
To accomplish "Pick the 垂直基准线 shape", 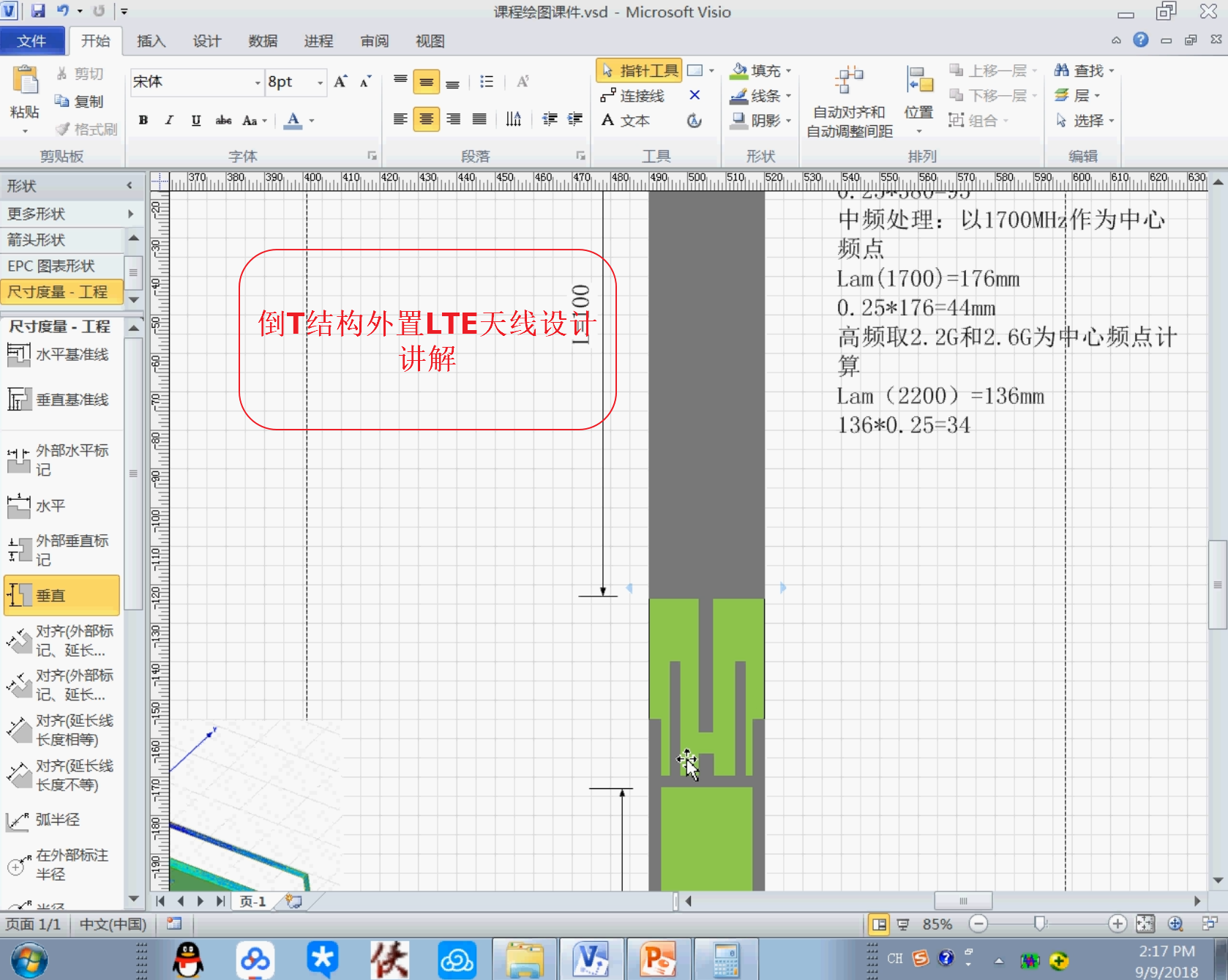I will point(60,400).
